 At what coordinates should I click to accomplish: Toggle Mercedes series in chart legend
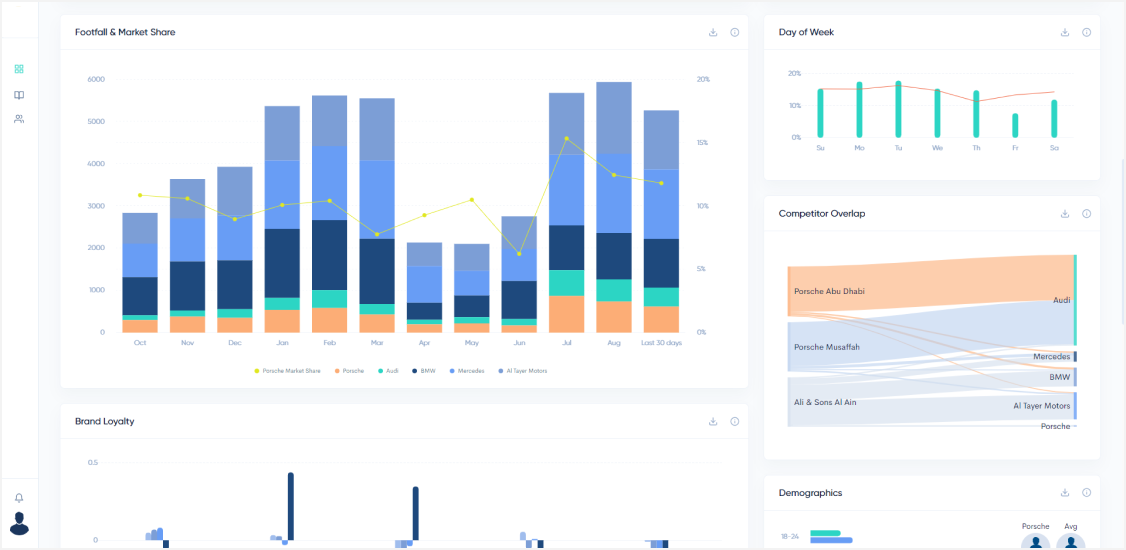point(466,371)
